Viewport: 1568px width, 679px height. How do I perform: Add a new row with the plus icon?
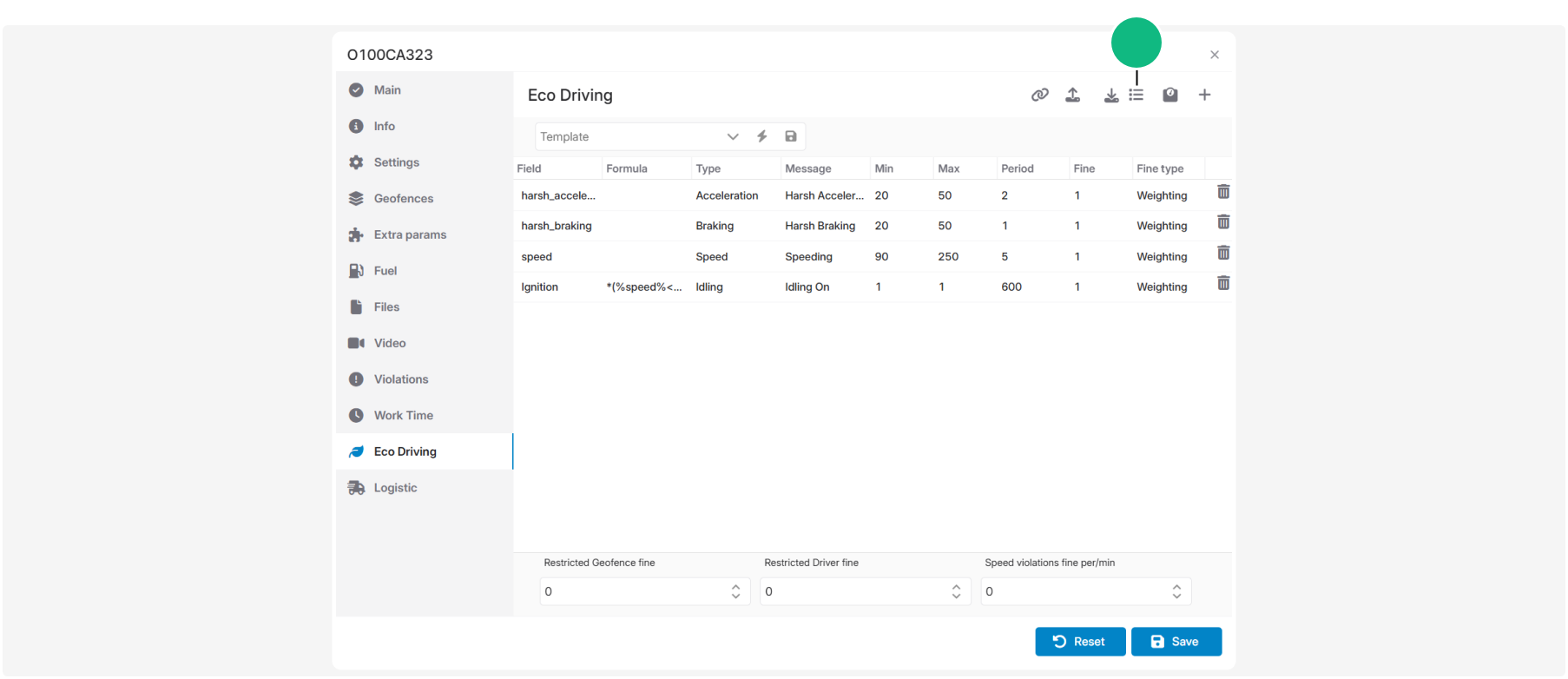coord(1205,95)
